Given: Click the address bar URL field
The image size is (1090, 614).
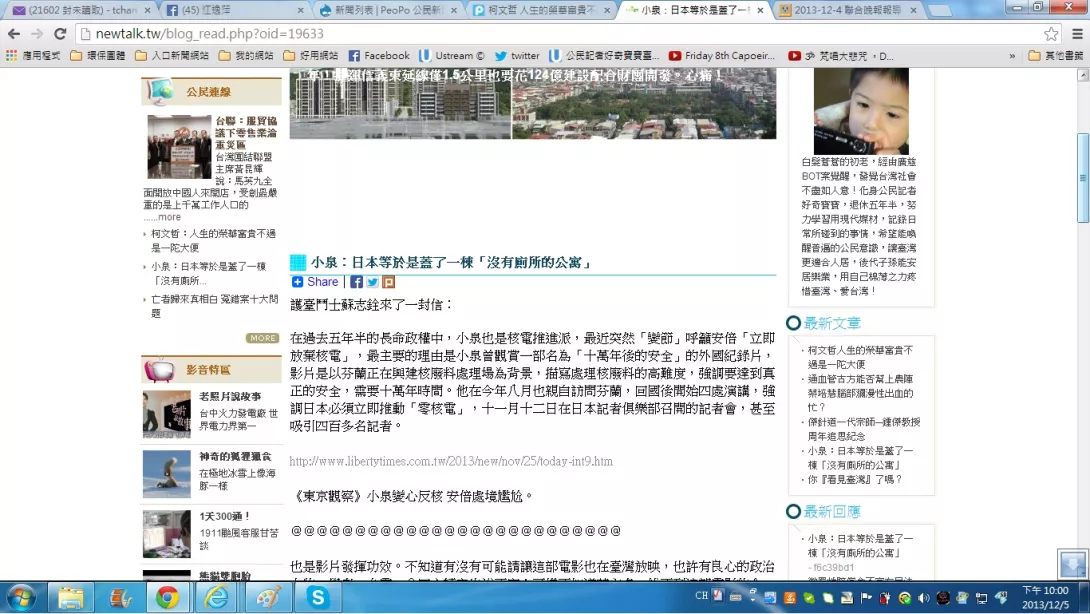Looking at the screenshot, I should (556, 33).
